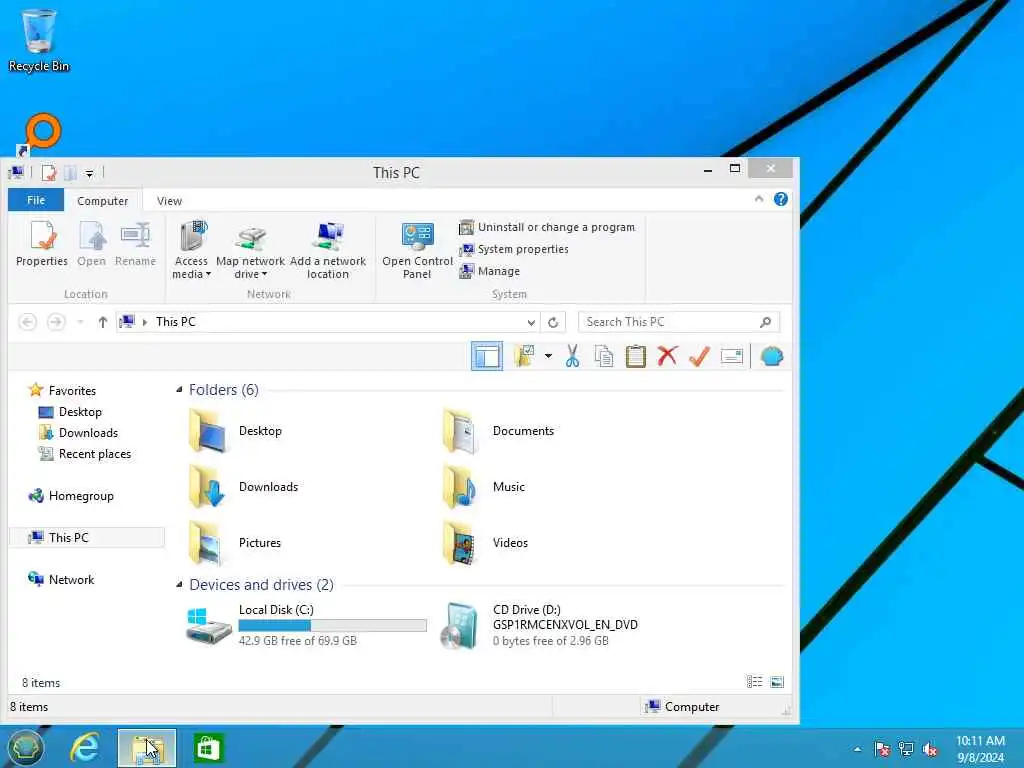Viewport: 1024px width, 768px height.
Task: Open Control Panel from the ribbon
Action: point(417,249)
